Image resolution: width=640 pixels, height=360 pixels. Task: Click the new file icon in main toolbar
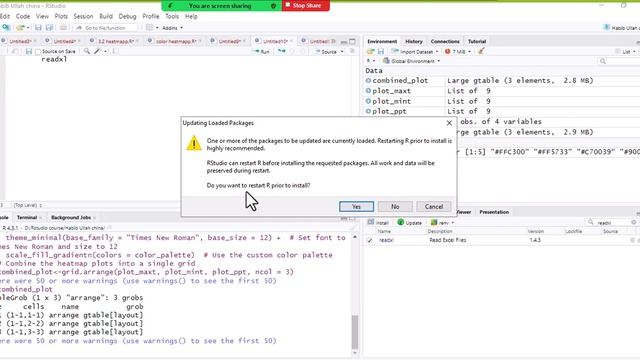point(6,28)
